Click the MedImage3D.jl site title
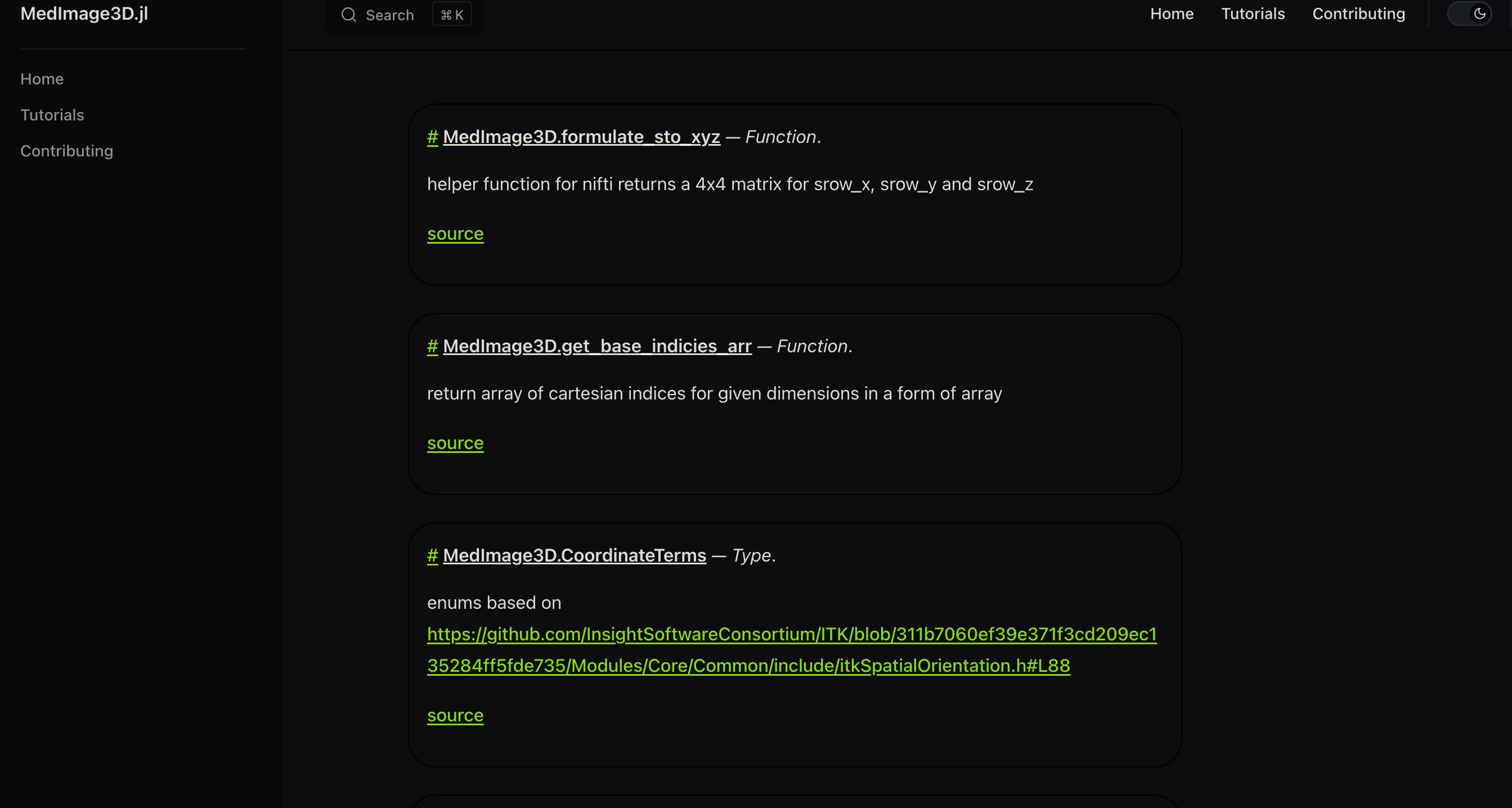 click(x=84, y=14)
